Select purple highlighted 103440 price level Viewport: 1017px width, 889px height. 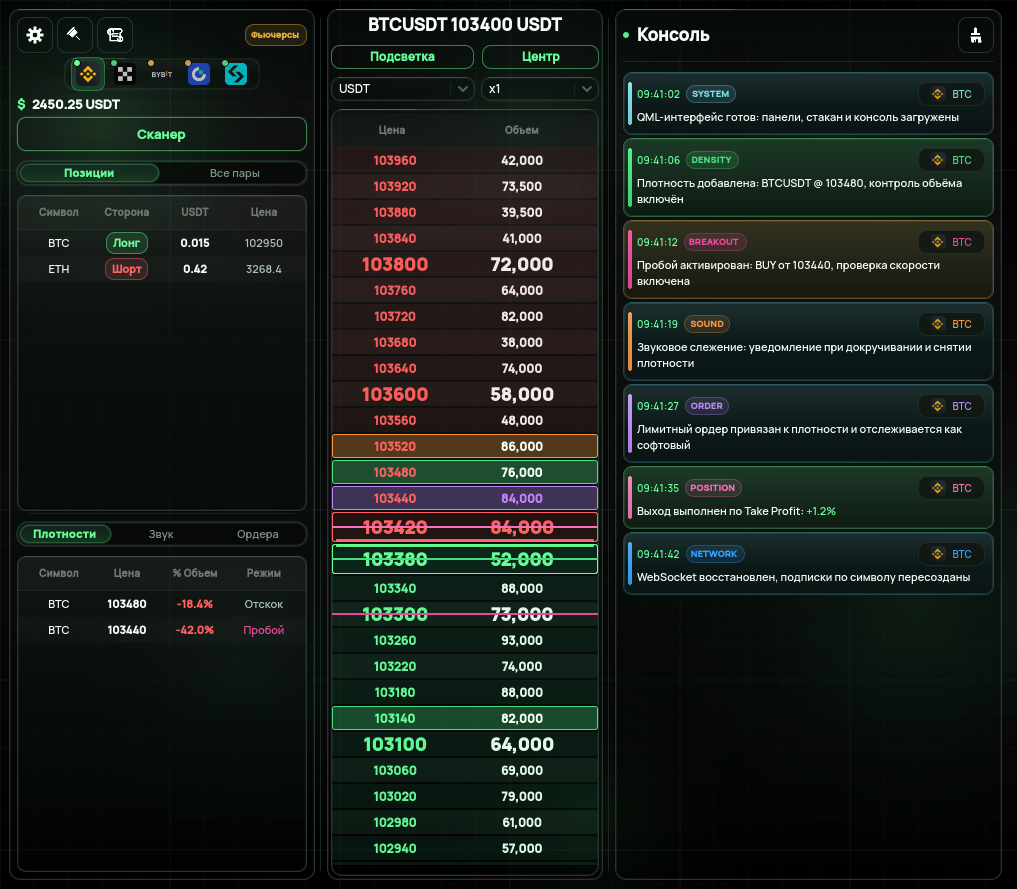[x=464, y=498]
